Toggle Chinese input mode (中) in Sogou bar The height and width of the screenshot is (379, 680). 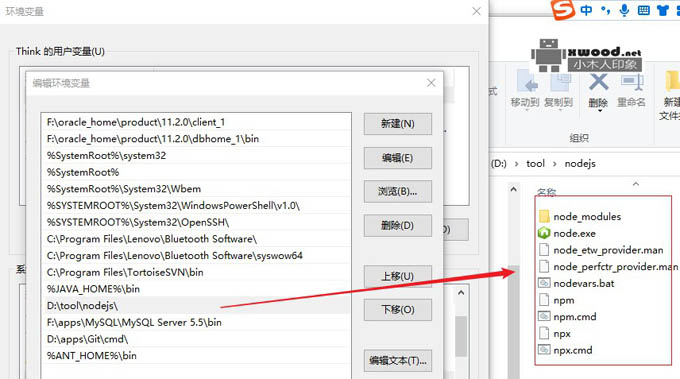click(586, 10)
